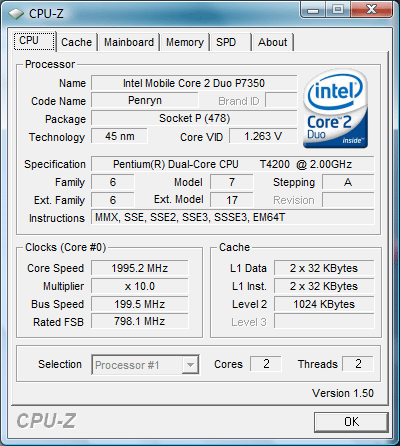Click the empty Revision field
The width and height of the screenshot is (400, 446).
(348, 200)
